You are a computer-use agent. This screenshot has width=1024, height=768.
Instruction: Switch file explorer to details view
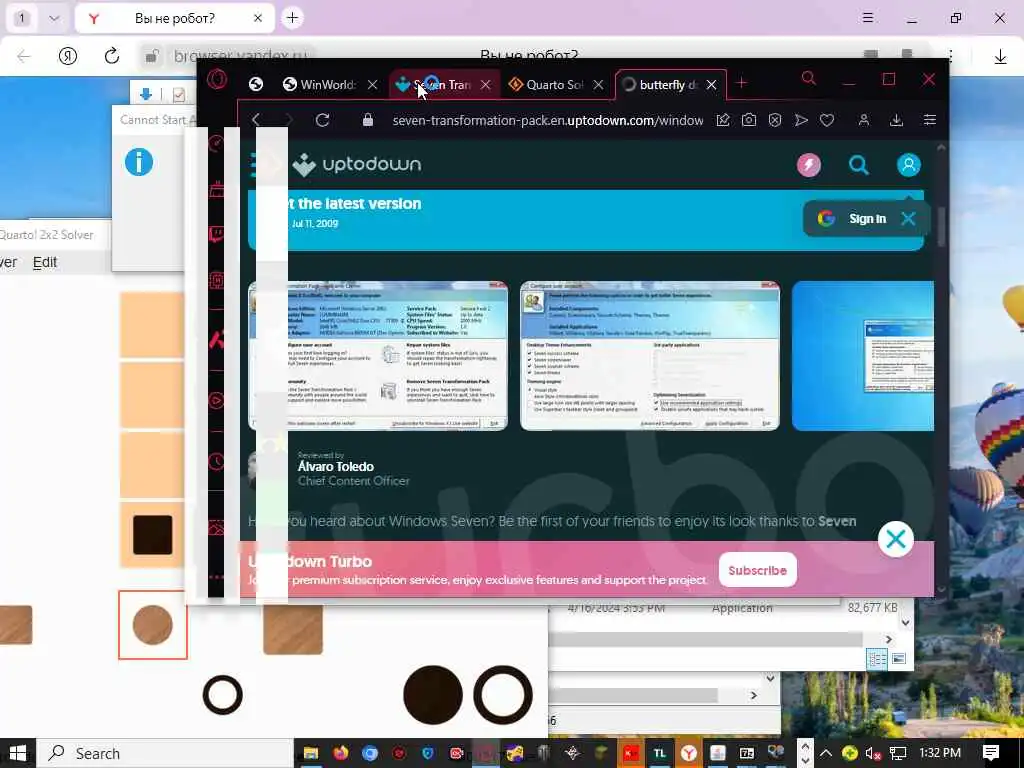pyautogui.click(x=877, y=659)
